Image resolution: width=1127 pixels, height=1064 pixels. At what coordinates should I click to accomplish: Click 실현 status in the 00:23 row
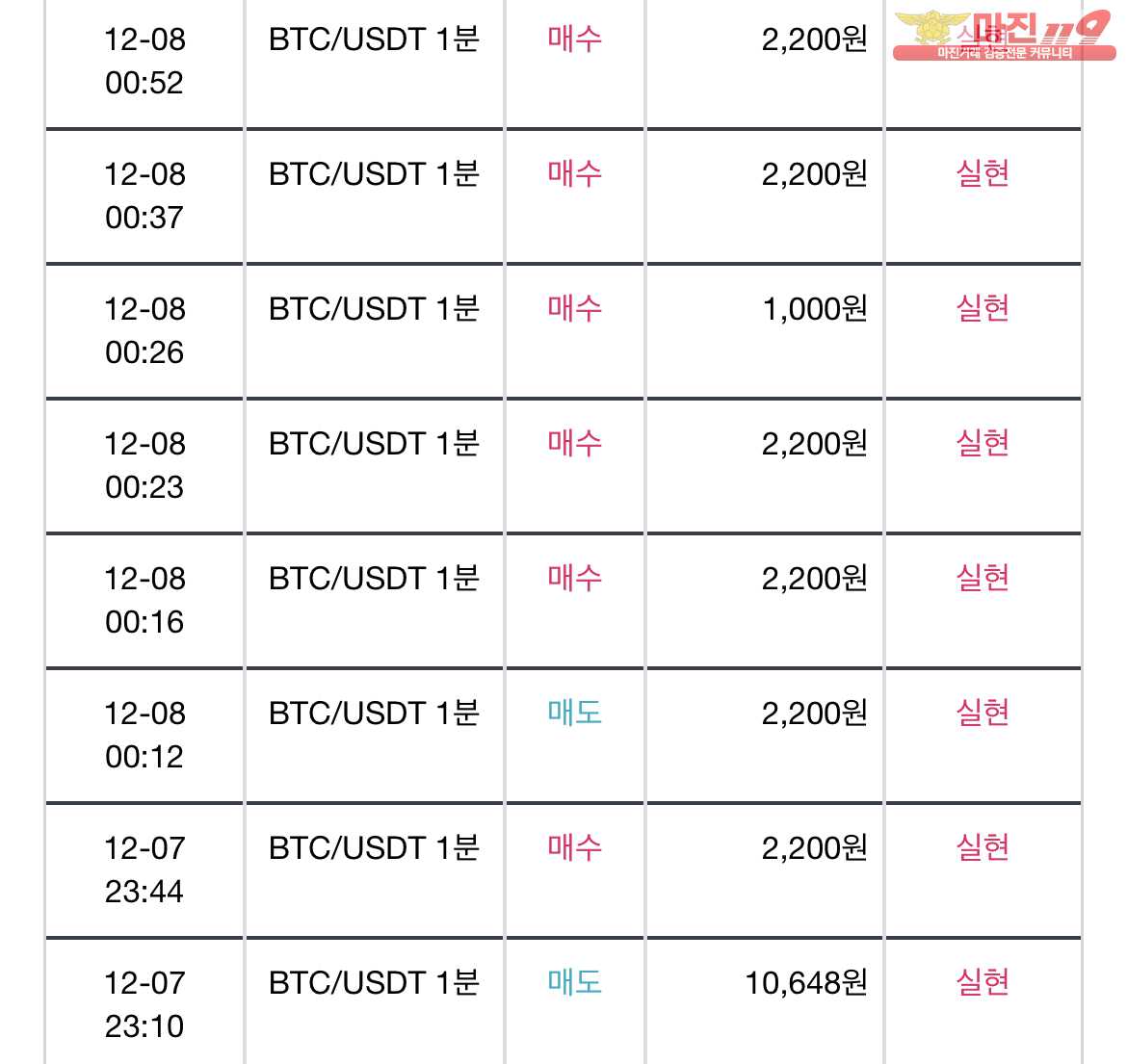click(983, 443)
